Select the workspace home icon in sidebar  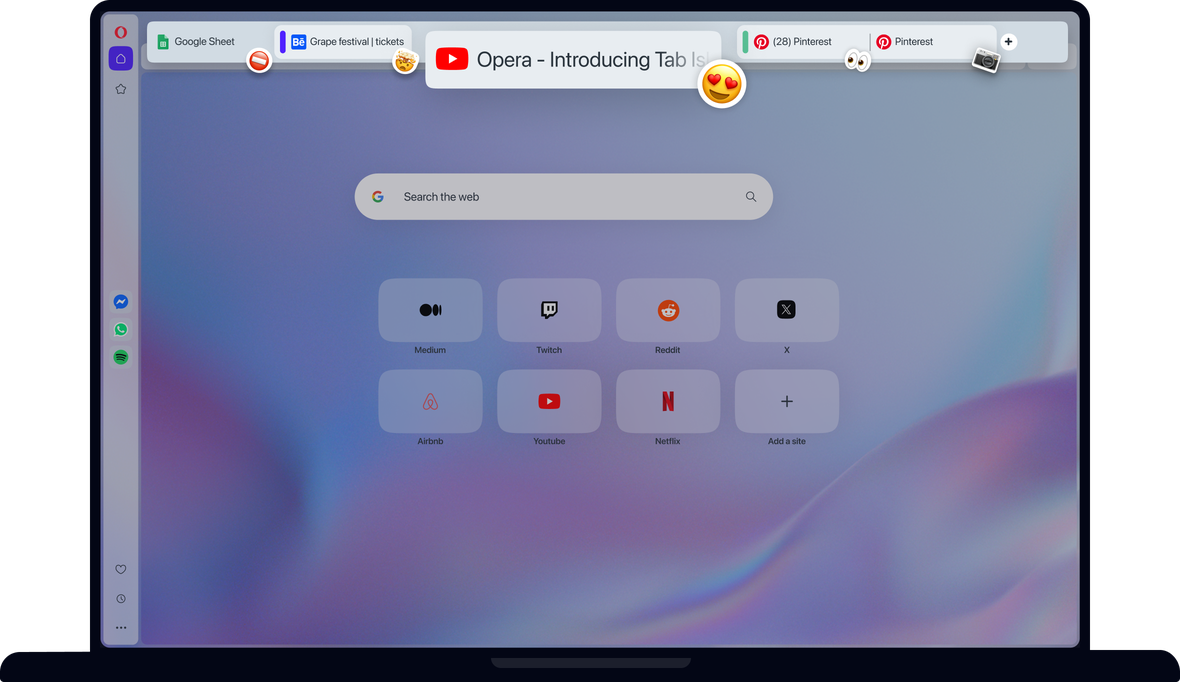coord(120,60)
